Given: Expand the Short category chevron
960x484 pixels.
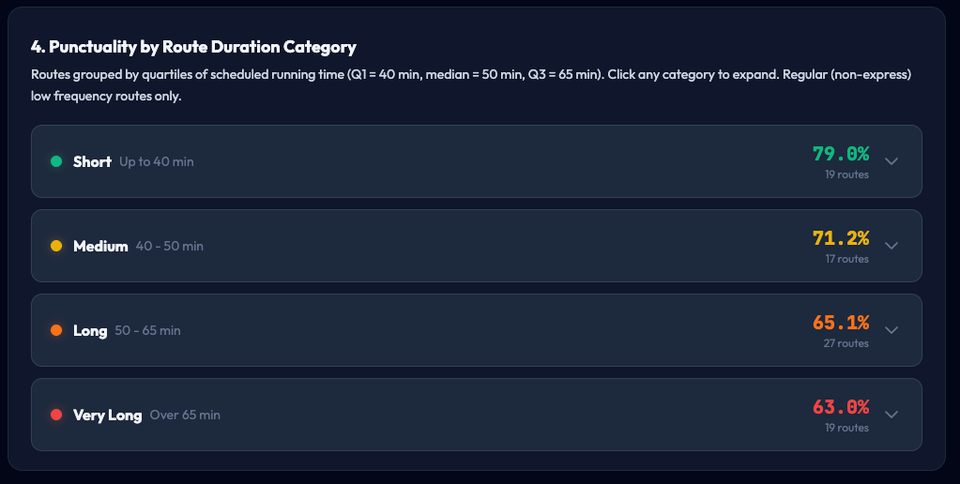Looking at the screenshot, I should [892, 162].
